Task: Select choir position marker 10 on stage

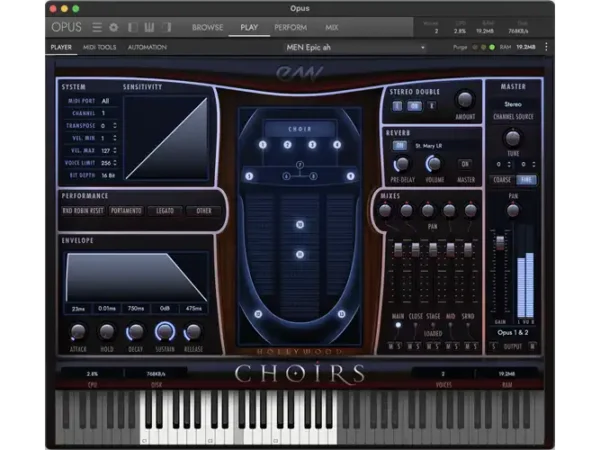Action: [300, 225]
